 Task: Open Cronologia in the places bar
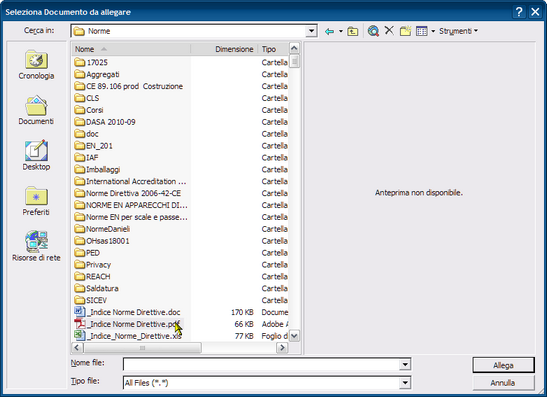36,65
